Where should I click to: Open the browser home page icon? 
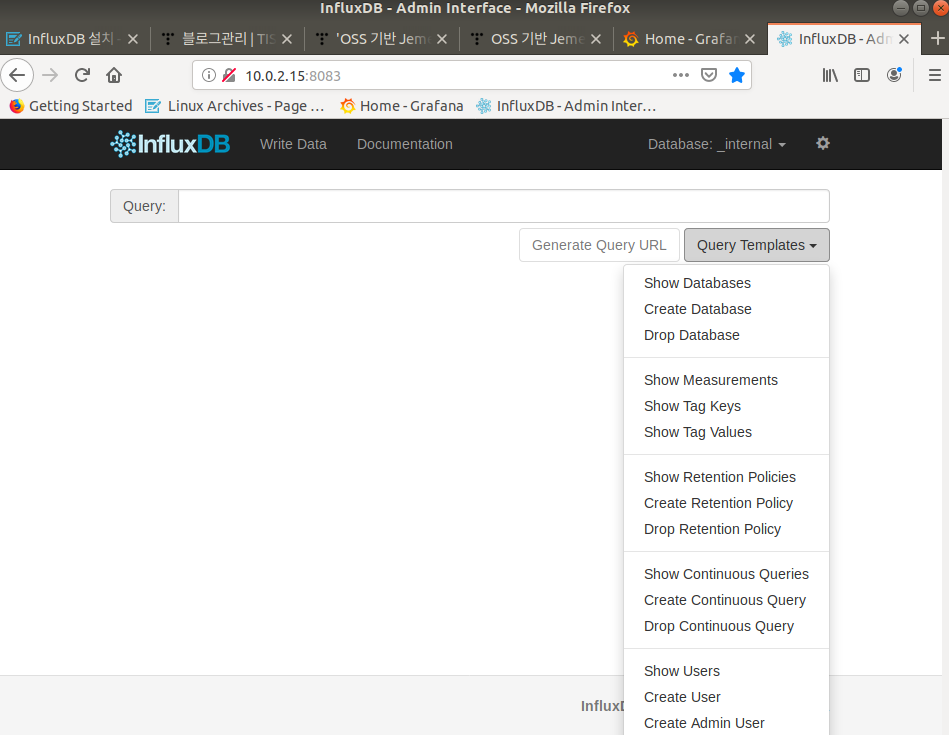pyautogui.click(x=114, y=75)
